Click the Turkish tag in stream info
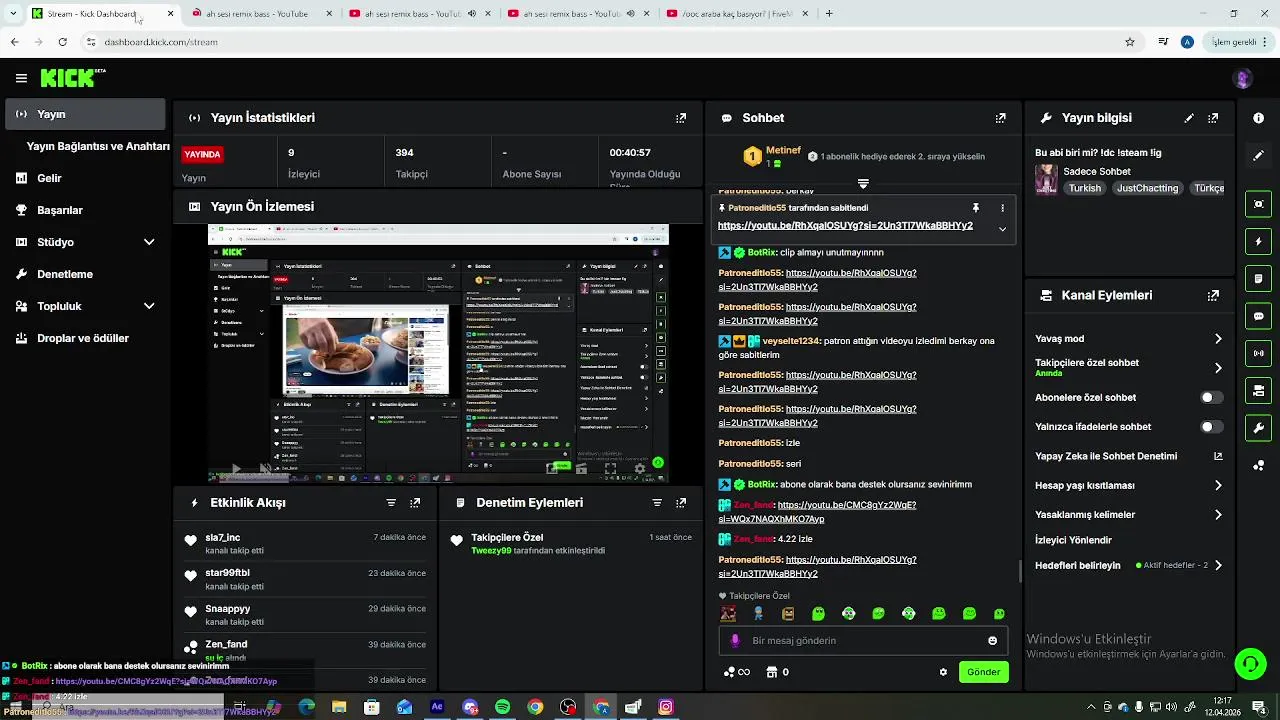The width and height of the screenshot is (1280, 720). click(1084, 188)
